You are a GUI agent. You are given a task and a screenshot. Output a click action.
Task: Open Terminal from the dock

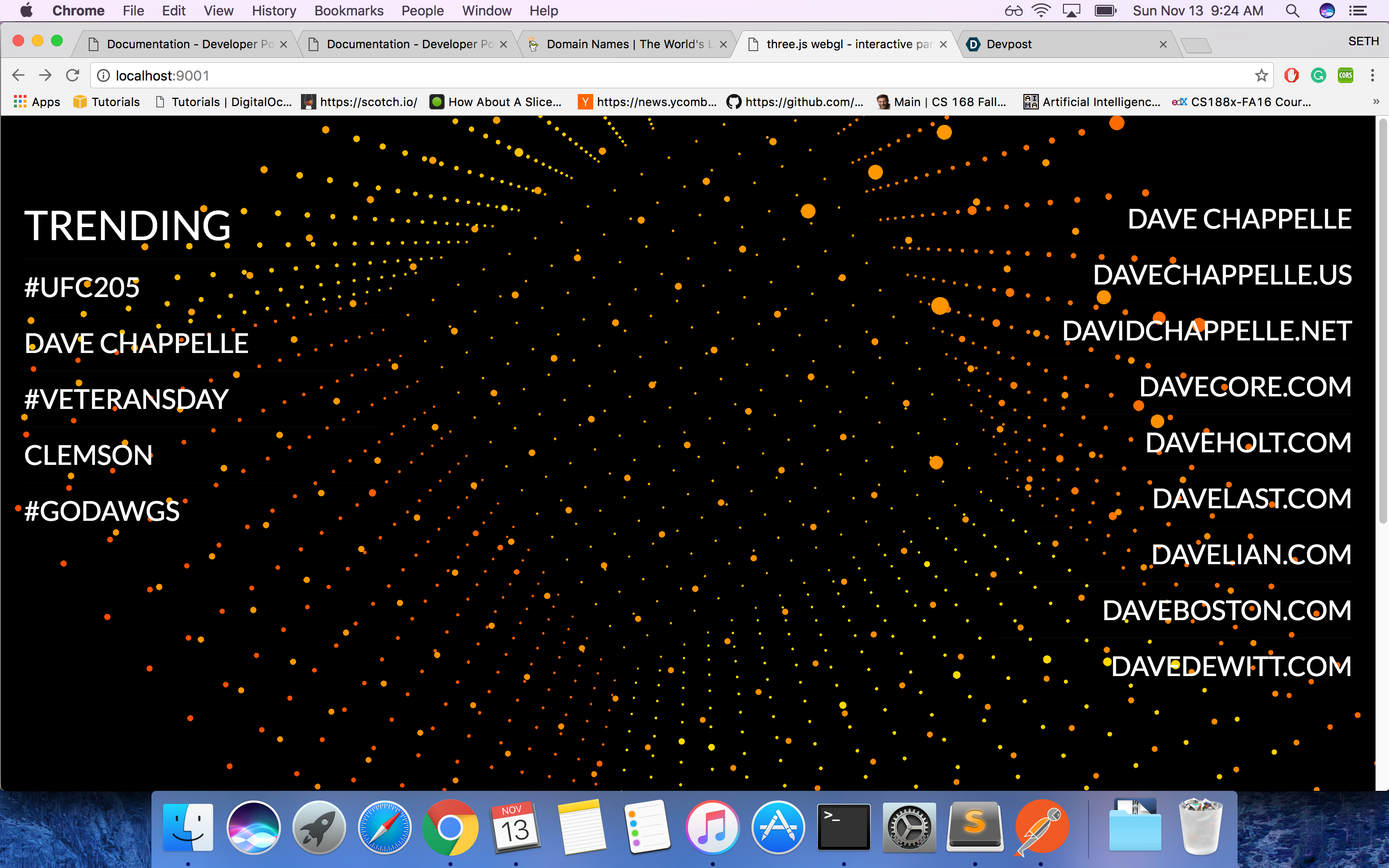pyautogui.click(x=843, y=827)
